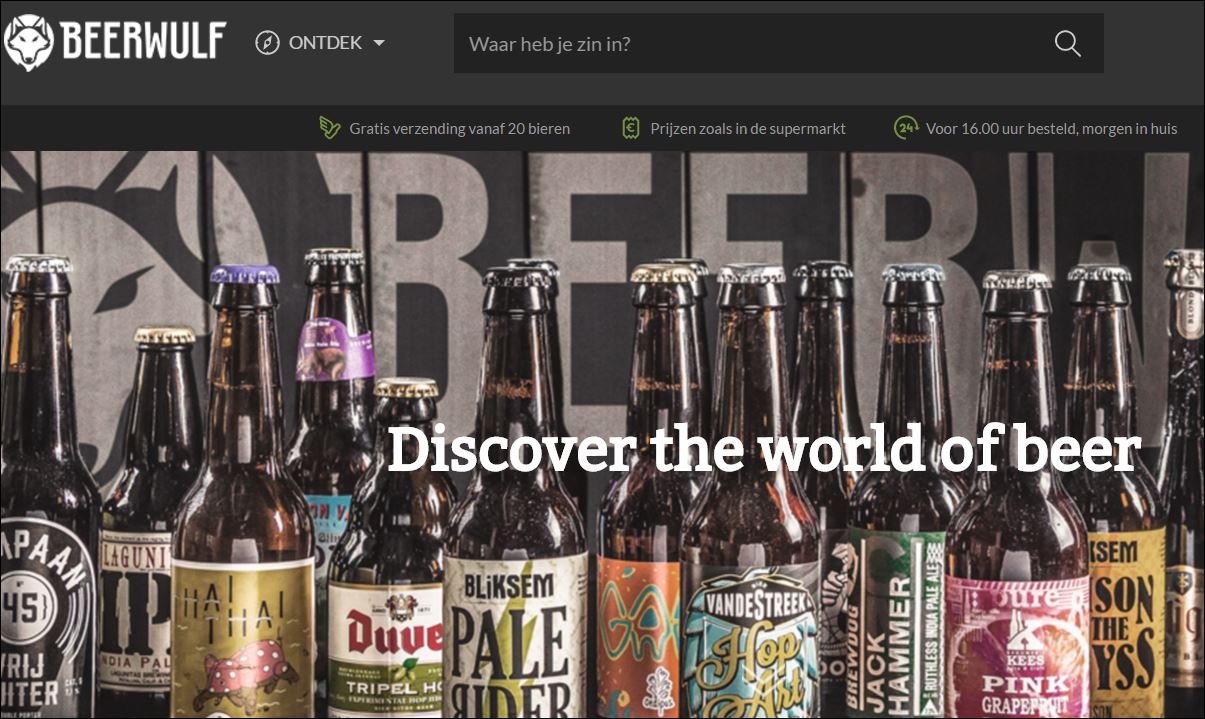Open 'Prijzen zoals in de supermarkt' link
The height and width of the screenshot is (719, 1205).
point(747,128)
